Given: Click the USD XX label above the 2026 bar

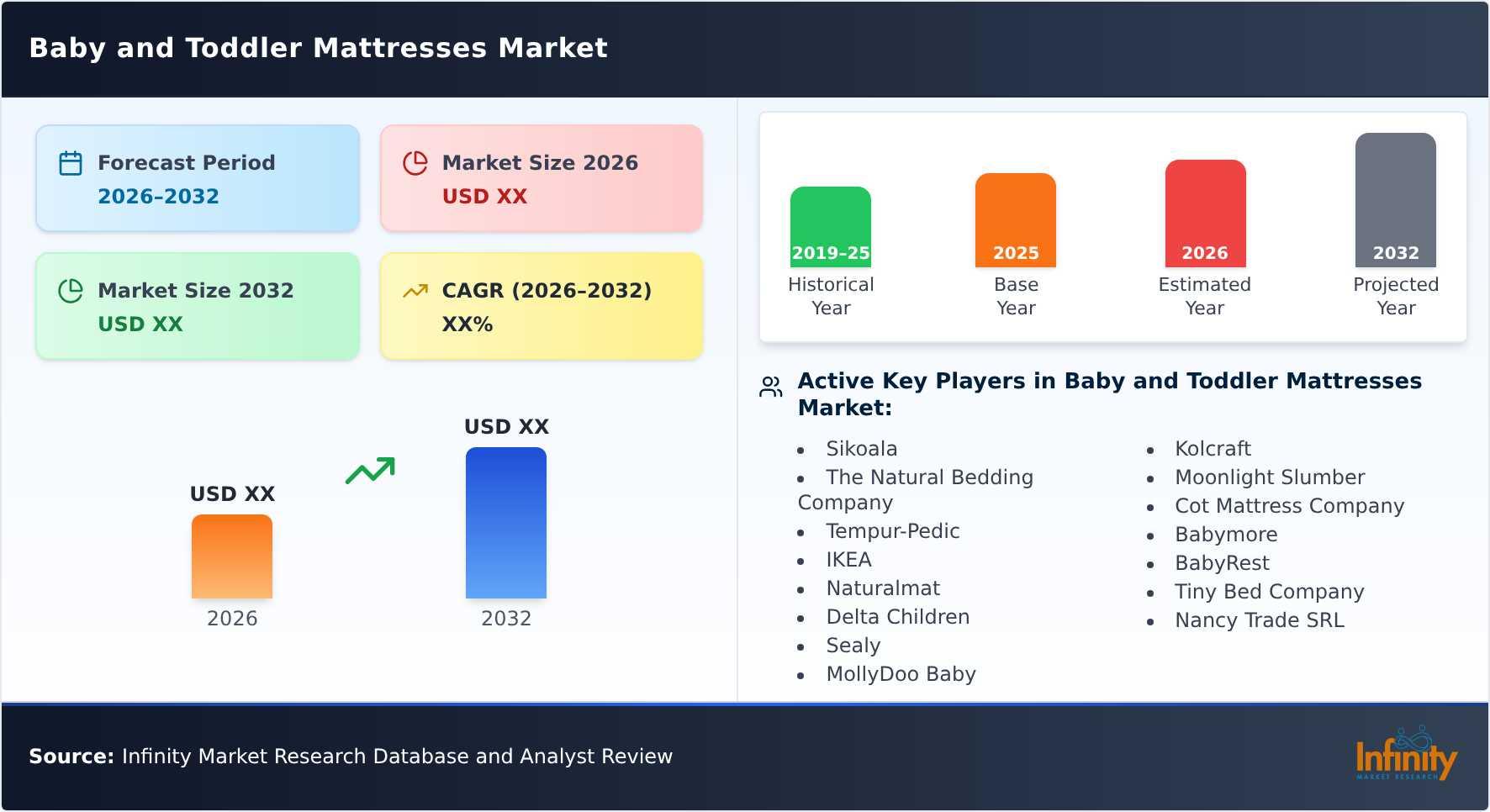Looking at the screenshot, I should 232,494.
